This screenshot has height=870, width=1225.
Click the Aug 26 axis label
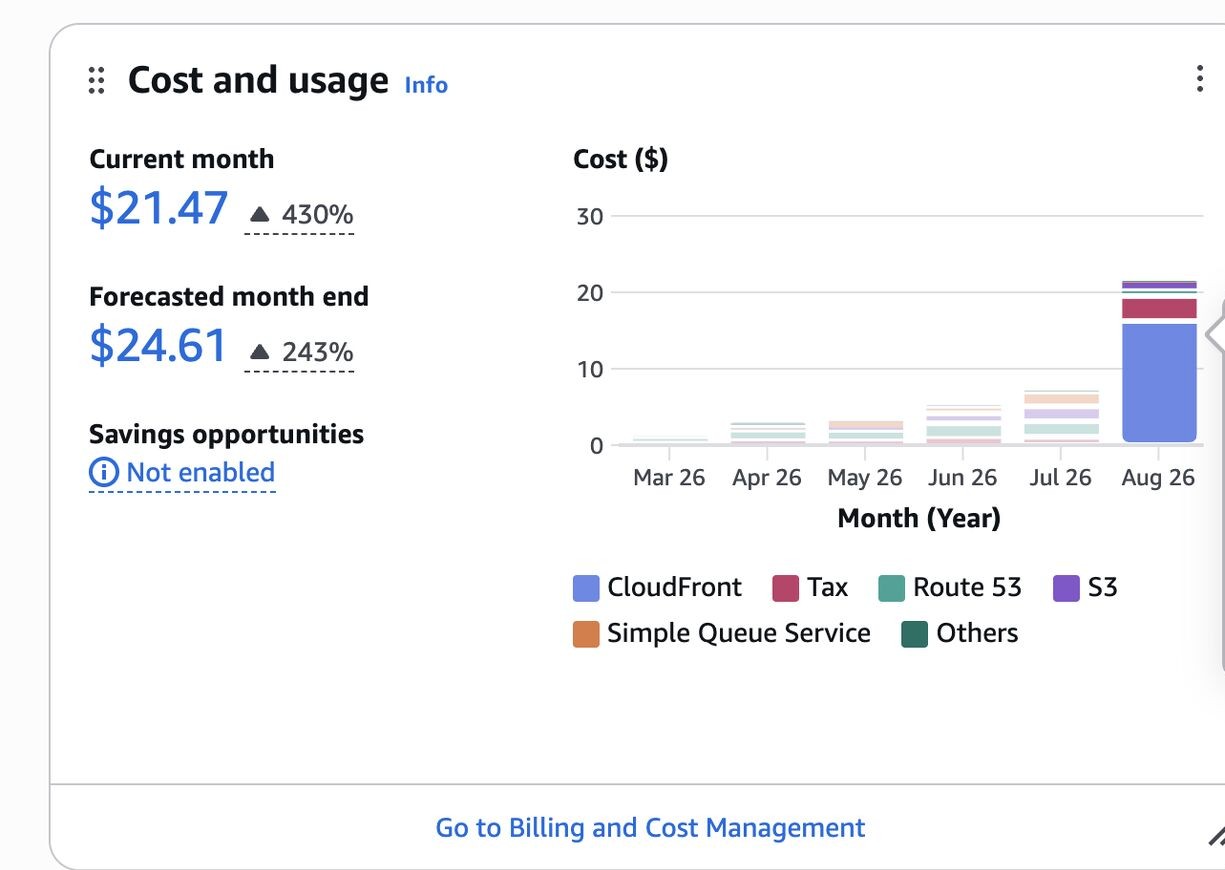coord(1158,478)
